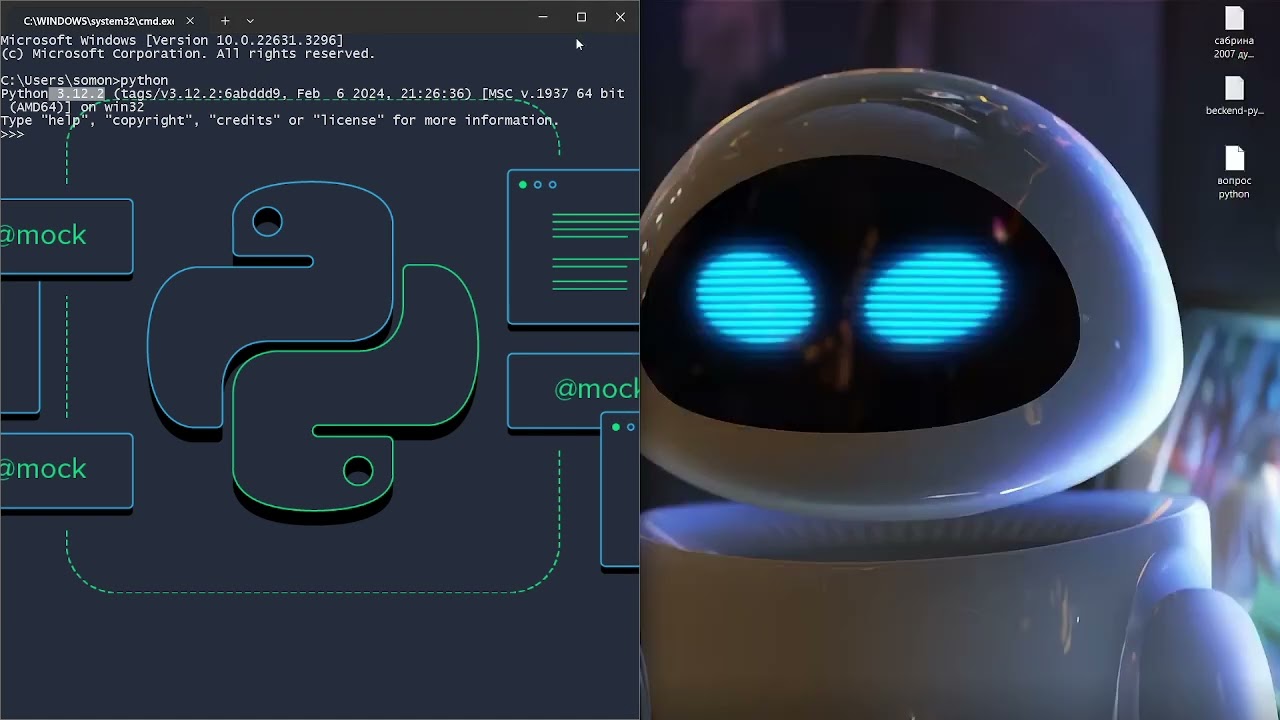Minimize the terminal window
1280x720 pixels.
coord(543,17)
